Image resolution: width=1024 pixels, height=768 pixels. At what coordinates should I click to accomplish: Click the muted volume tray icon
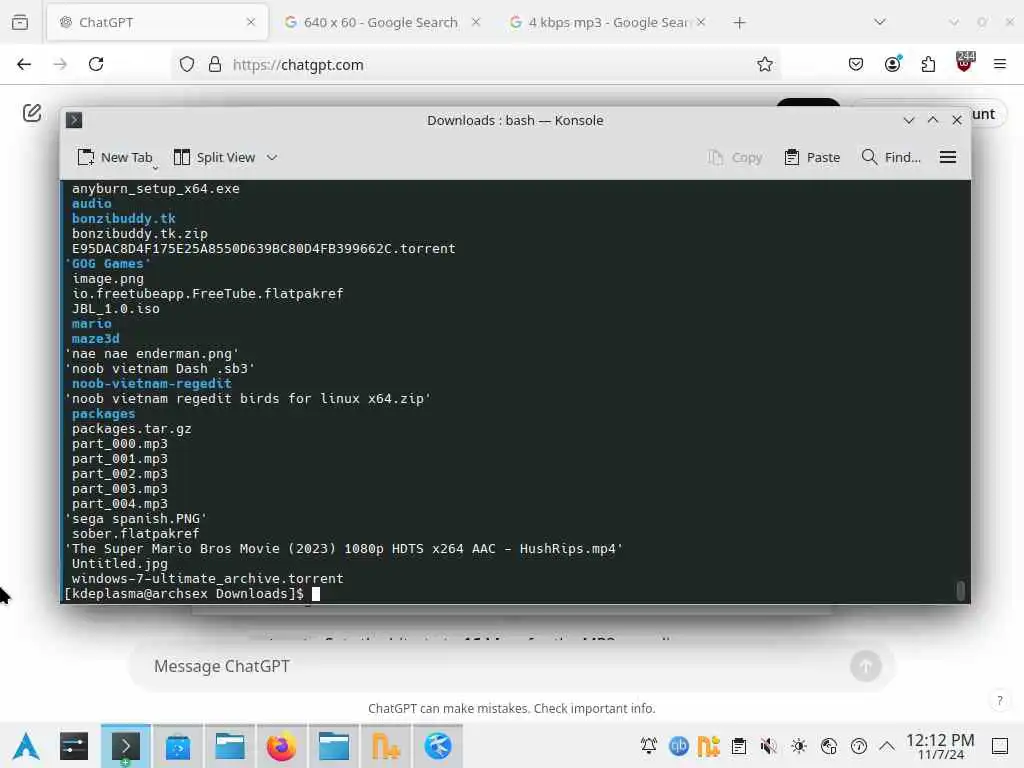769,746
